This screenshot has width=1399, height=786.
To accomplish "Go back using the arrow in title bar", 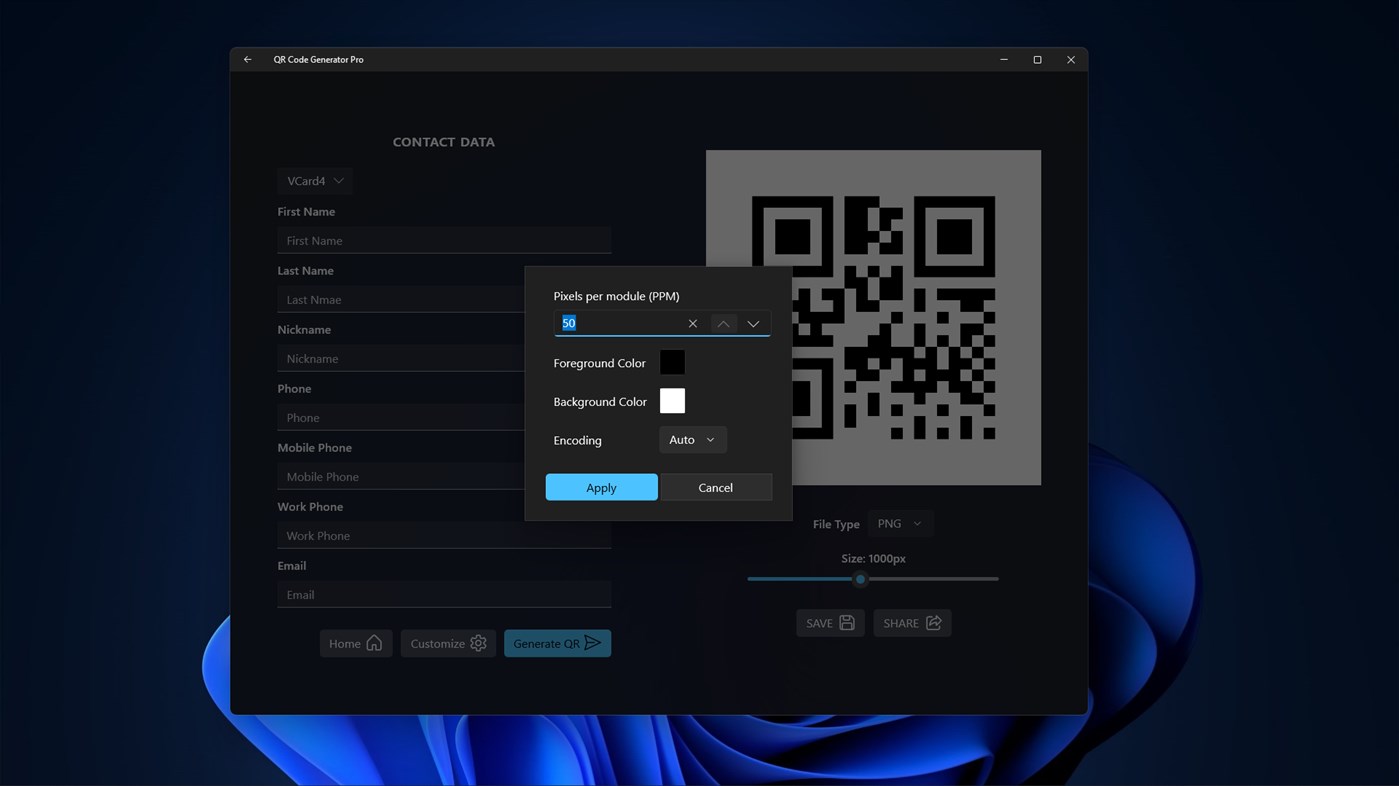I will [248, 60].
